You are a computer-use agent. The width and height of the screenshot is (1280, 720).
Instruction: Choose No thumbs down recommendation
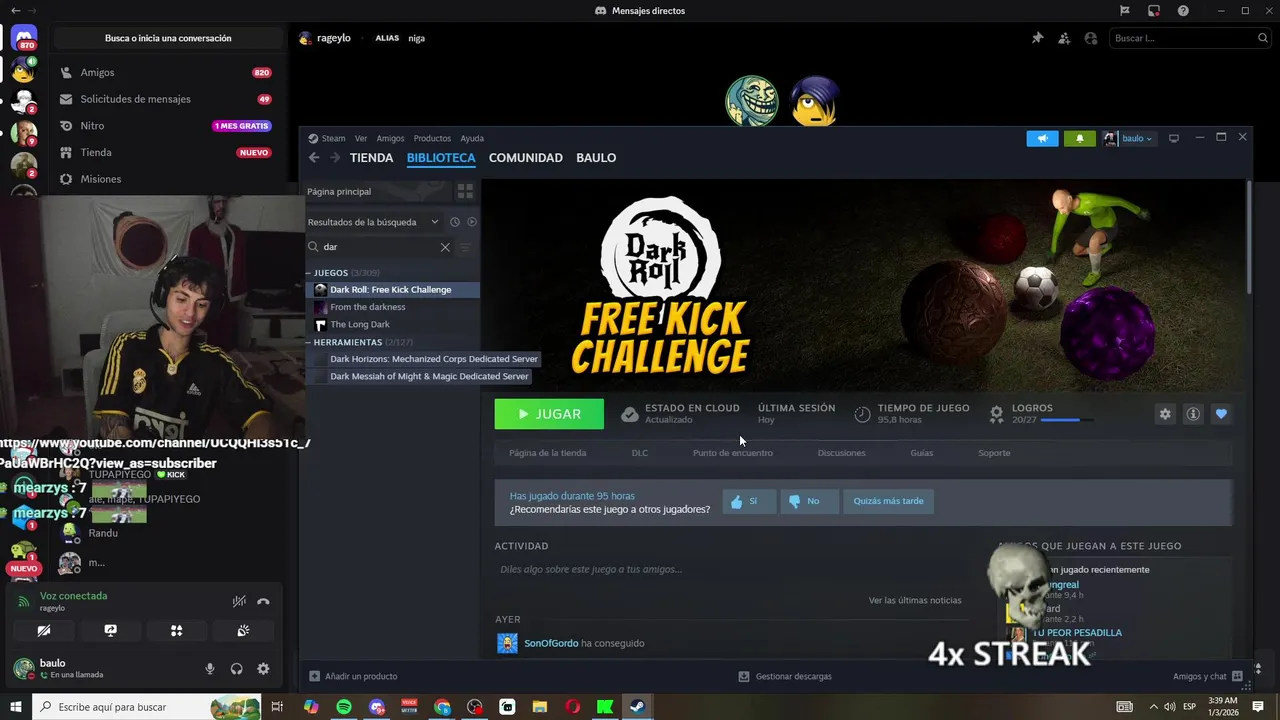[808, 501]
